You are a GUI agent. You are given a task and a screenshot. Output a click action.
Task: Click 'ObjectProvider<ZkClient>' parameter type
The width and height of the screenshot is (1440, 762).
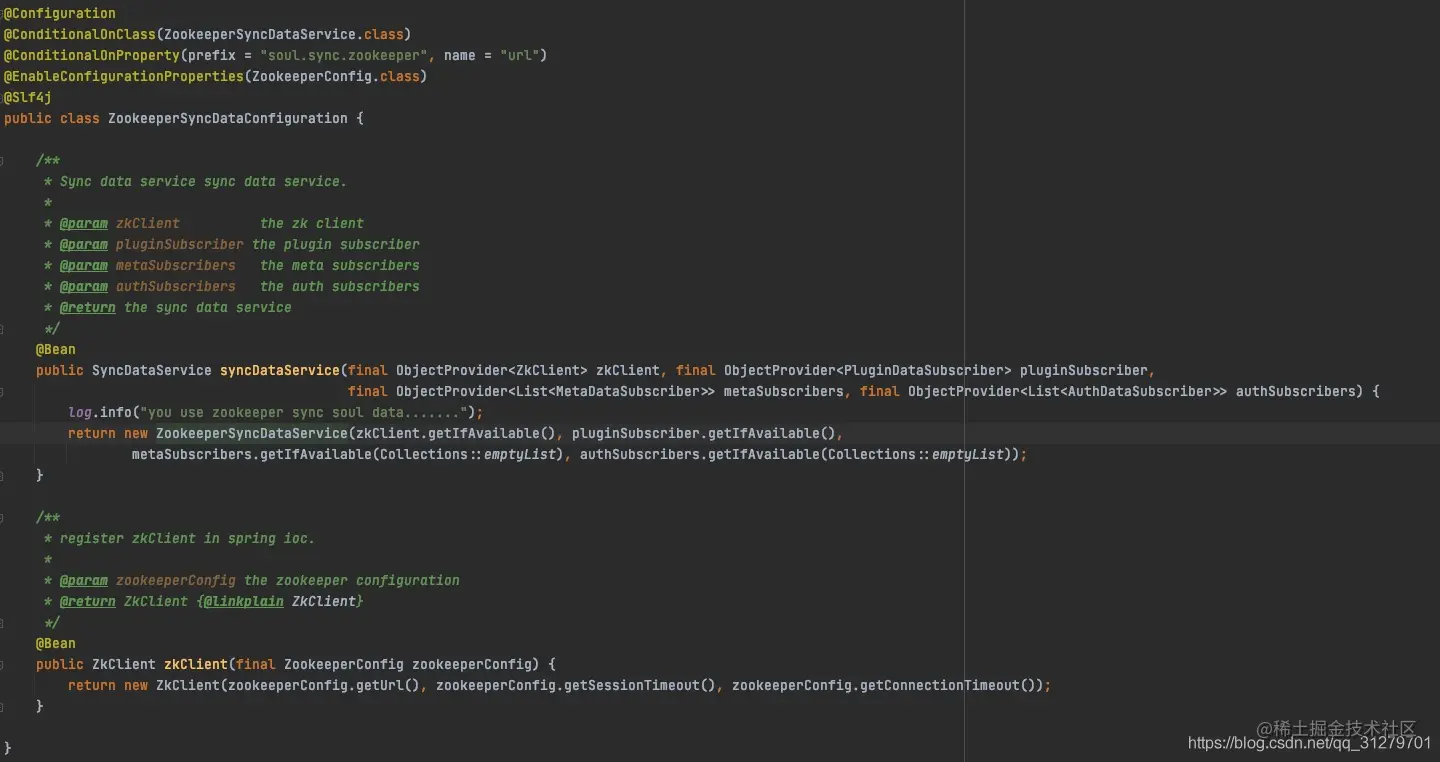(x=492, y=370)
